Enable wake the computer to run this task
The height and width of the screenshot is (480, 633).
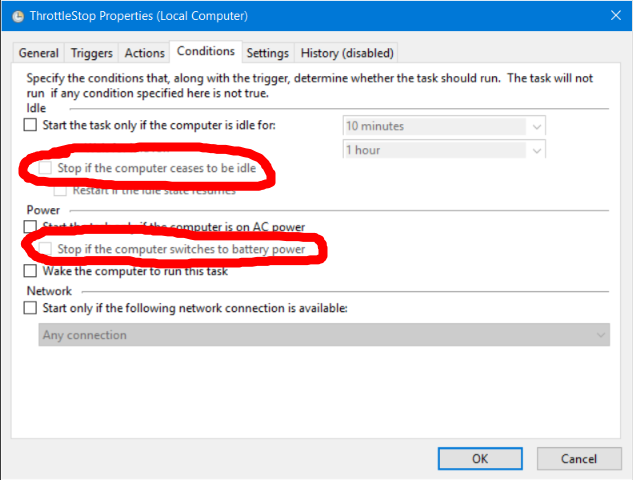(x=30, y=271)
